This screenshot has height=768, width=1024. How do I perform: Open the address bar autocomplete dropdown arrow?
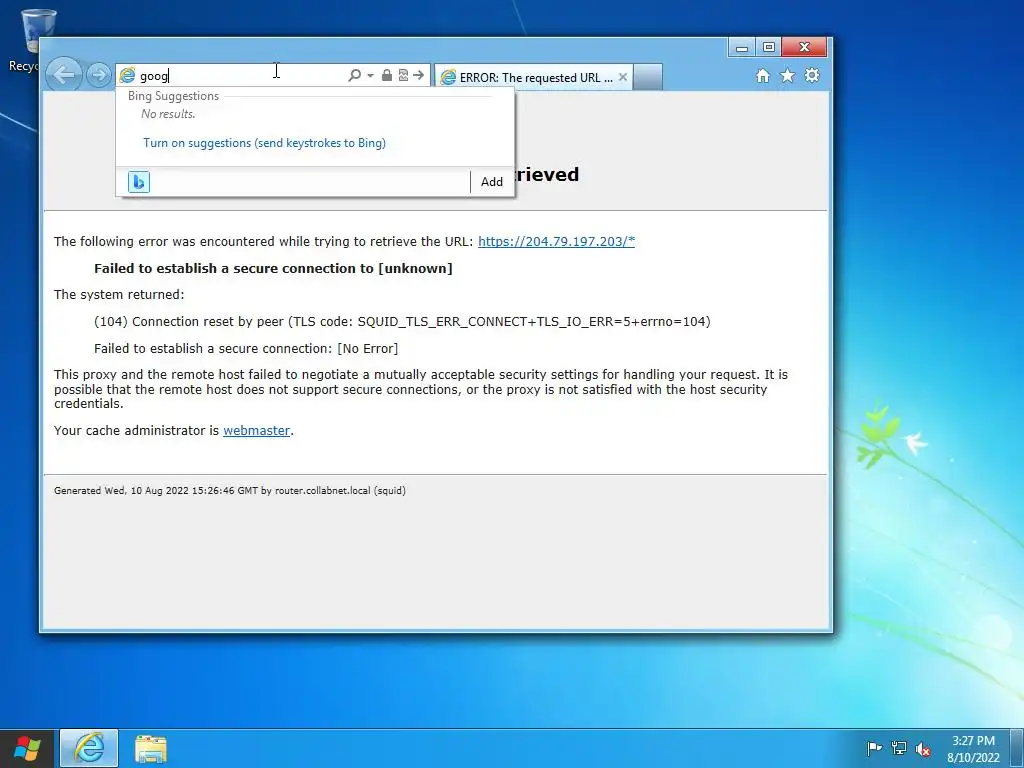pyautogui.click(x=370, y=76)
